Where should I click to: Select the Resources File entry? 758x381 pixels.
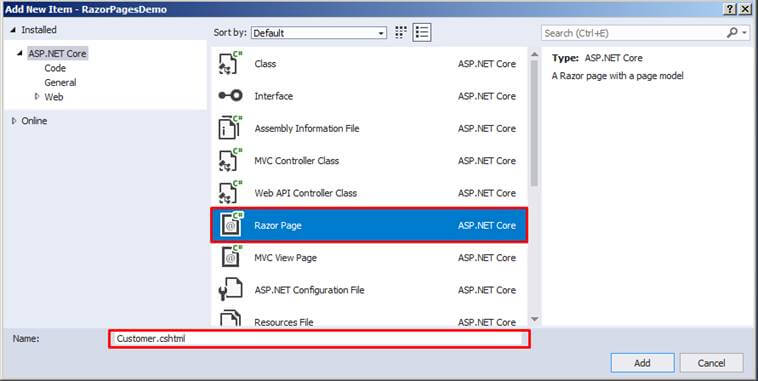(284, 322)
